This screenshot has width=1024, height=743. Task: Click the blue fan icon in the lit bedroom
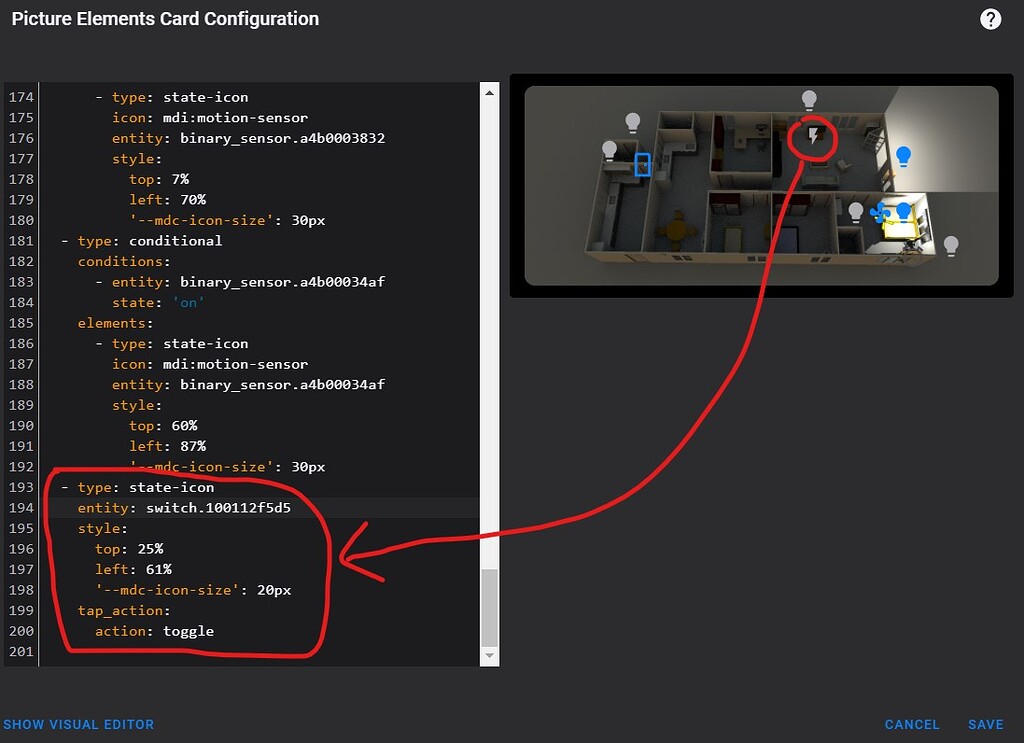(878, 212)
